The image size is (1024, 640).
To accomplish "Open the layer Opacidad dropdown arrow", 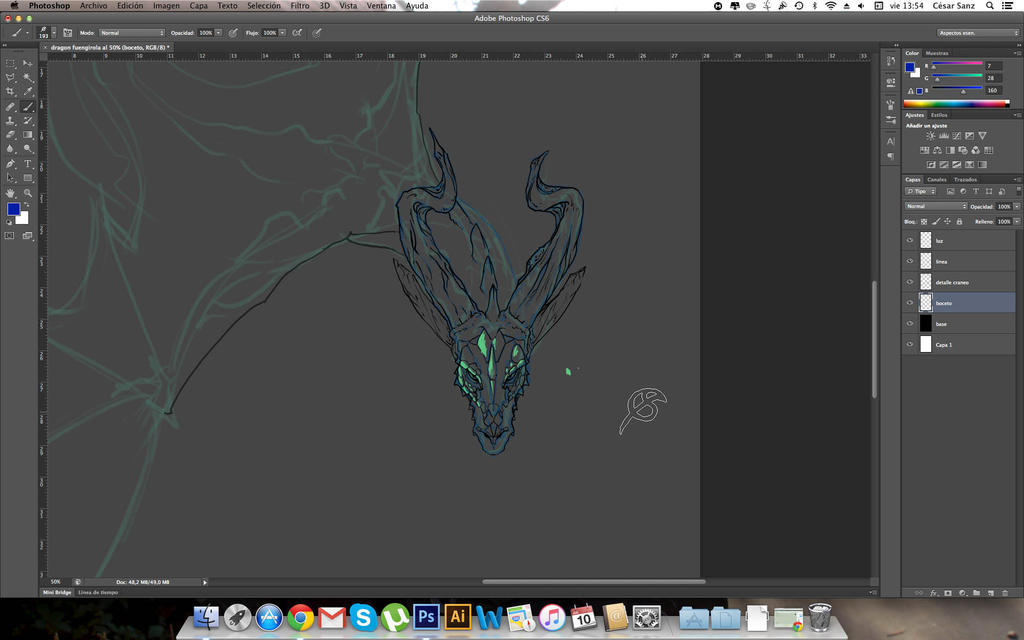I will coord(1016,206).
